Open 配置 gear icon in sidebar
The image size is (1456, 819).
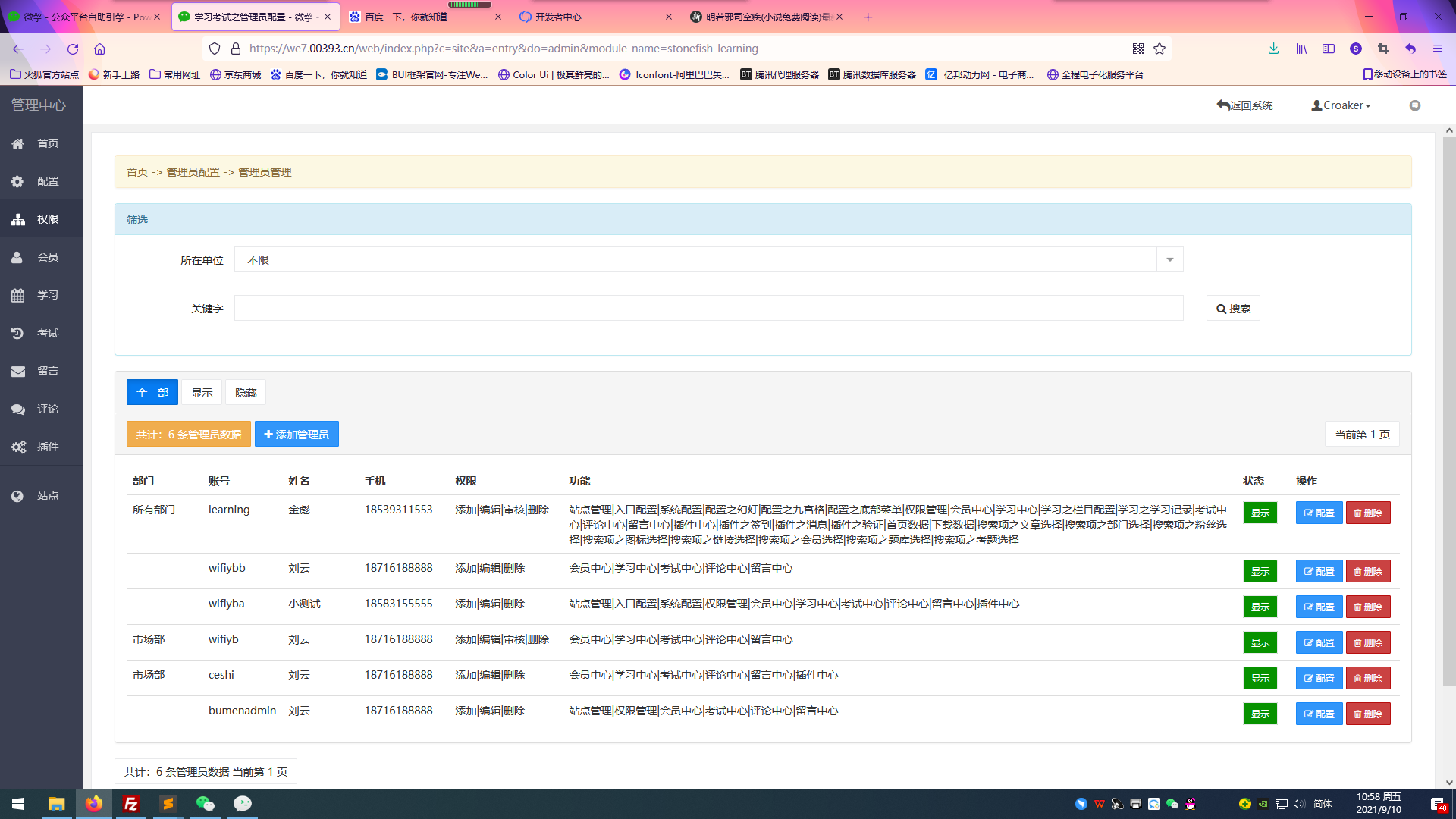click(x=18, y=181)
